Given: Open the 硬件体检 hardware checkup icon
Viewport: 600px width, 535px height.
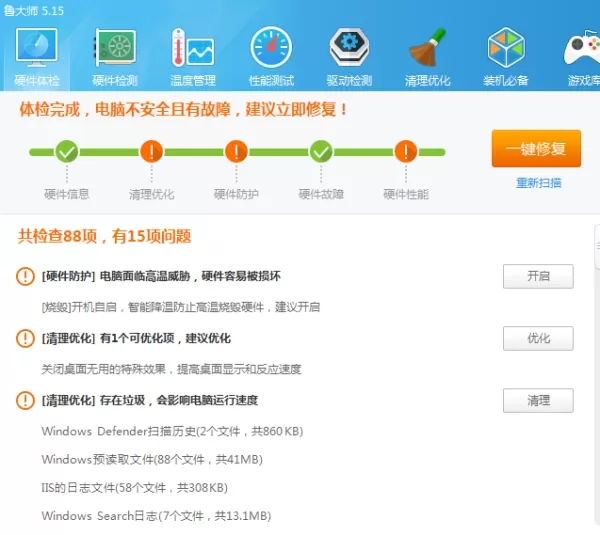Looking at the screenshot, I should 37,47.
